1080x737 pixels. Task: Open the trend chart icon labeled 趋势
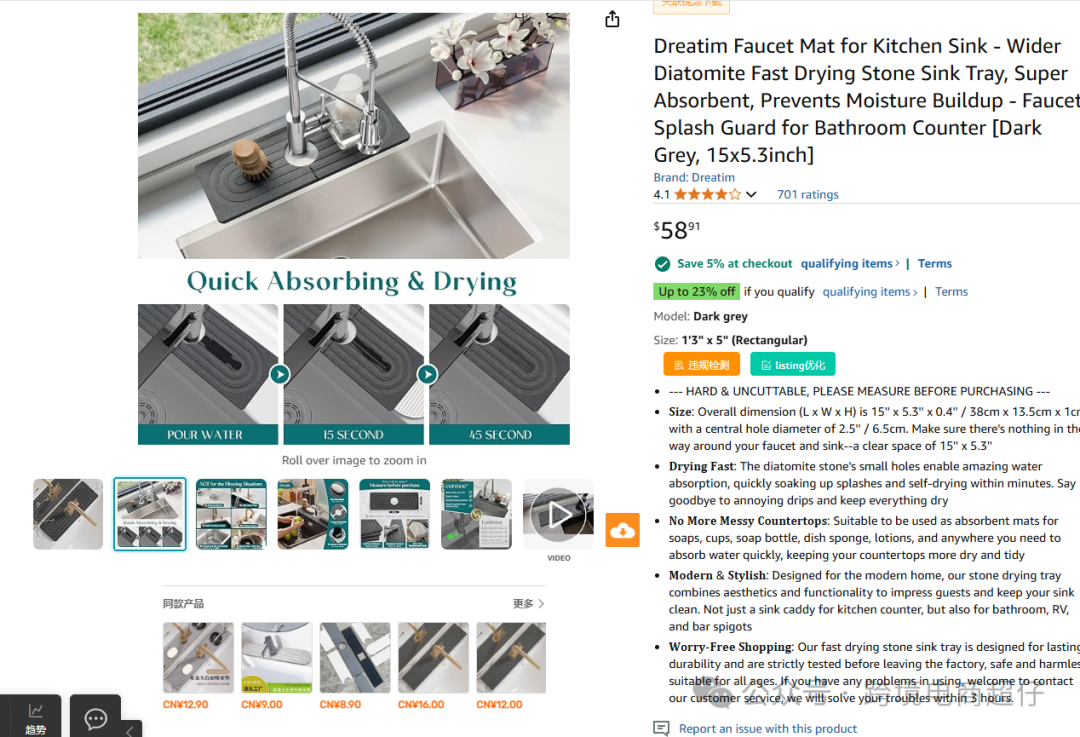35,718
